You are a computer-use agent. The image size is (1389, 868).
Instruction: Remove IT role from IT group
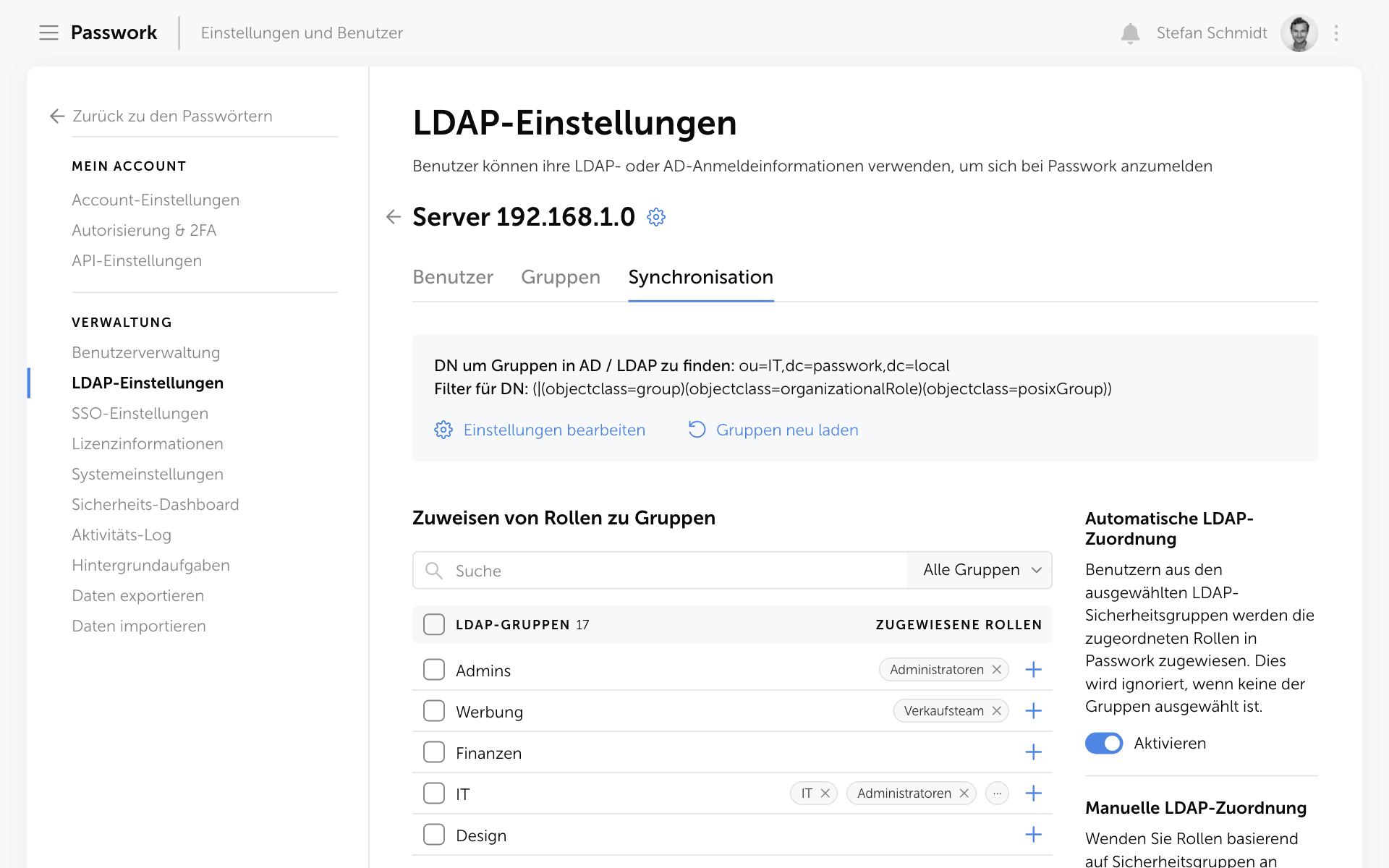point(825,793)
